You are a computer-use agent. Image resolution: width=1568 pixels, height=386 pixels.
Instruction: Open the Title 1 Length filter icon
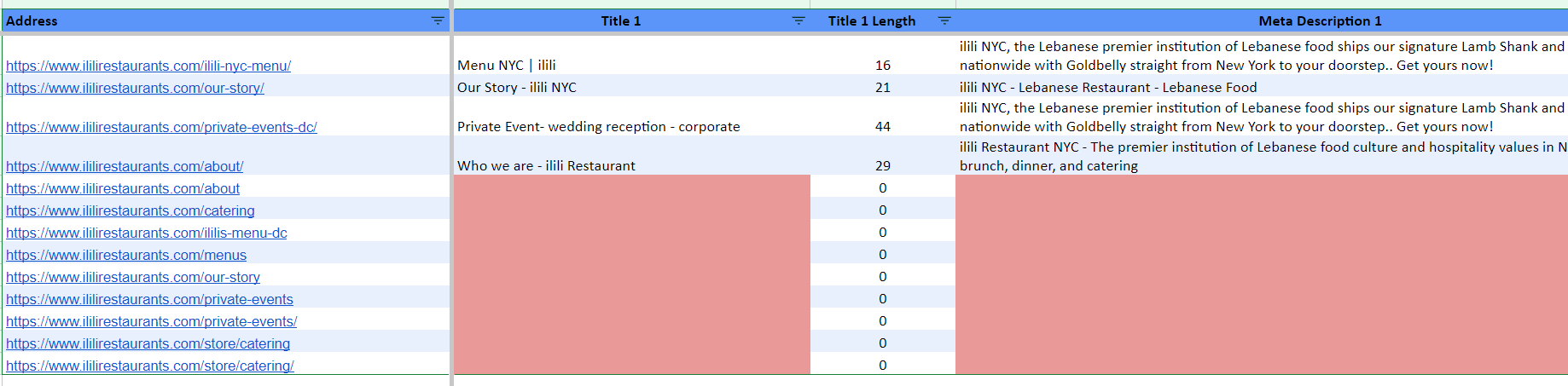(x=944, y=20)
